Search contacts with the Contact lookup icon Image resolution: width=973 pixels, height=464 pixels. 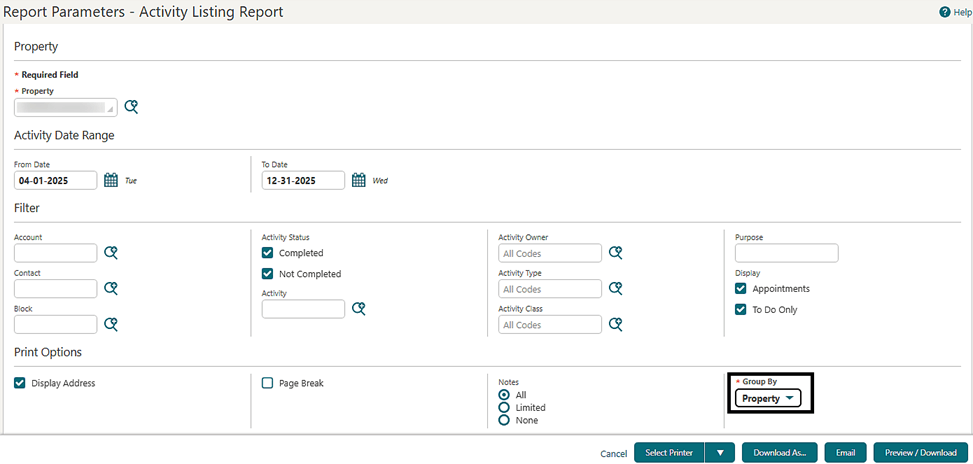(x=110, y=288)
